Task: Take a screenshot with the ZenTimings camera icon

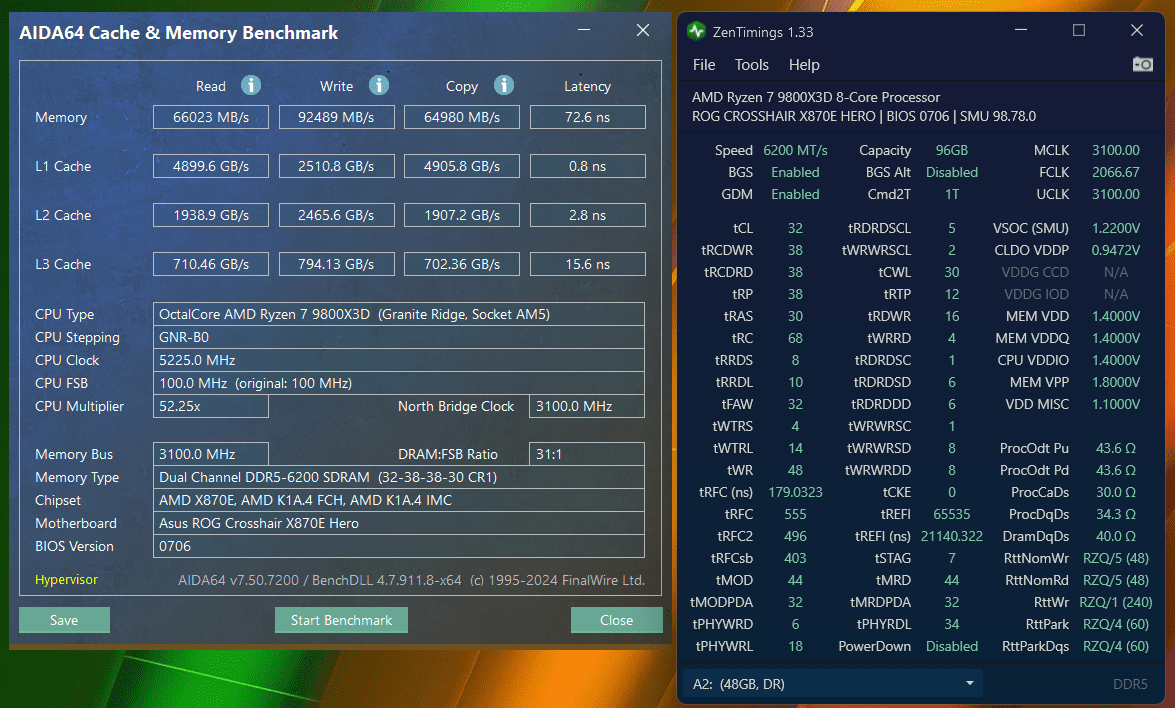Action: point(1142,64)
